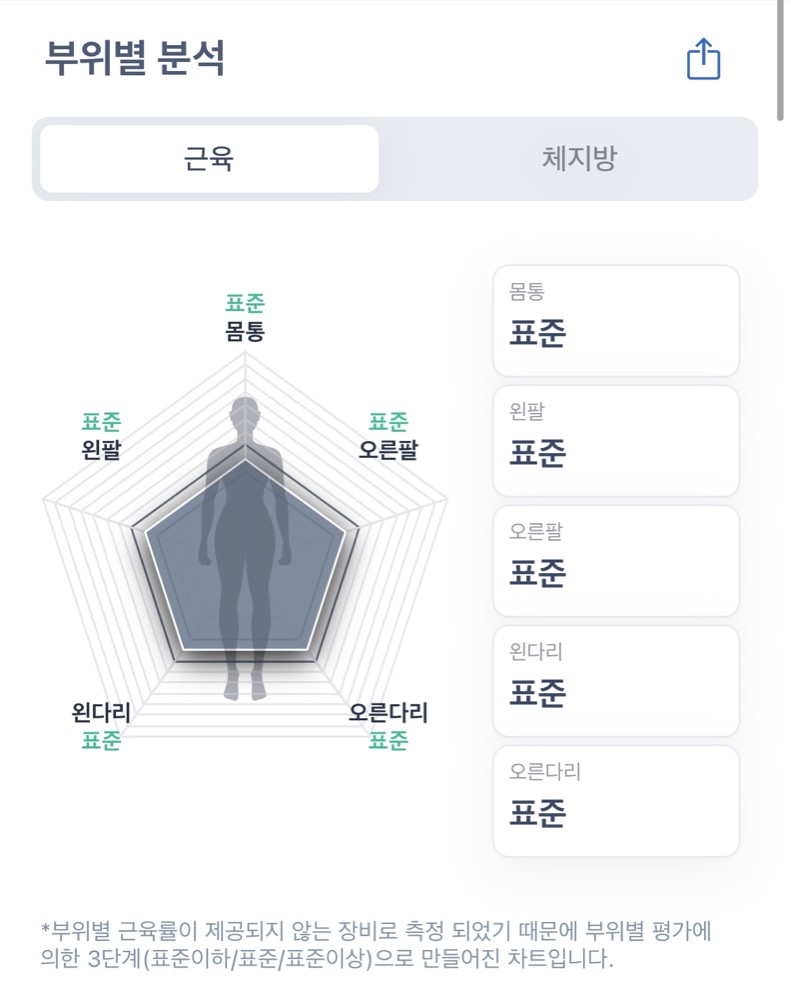The image size is (791, 1000).
Task: Switch to the 근육 tab
Action: point(209,159)
